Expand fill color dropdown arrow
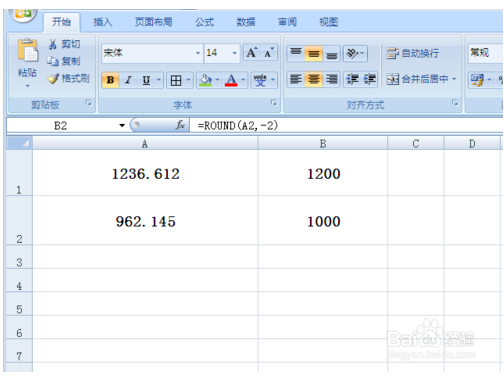This screenshot has height=382, width=504. tap(217, 80)
